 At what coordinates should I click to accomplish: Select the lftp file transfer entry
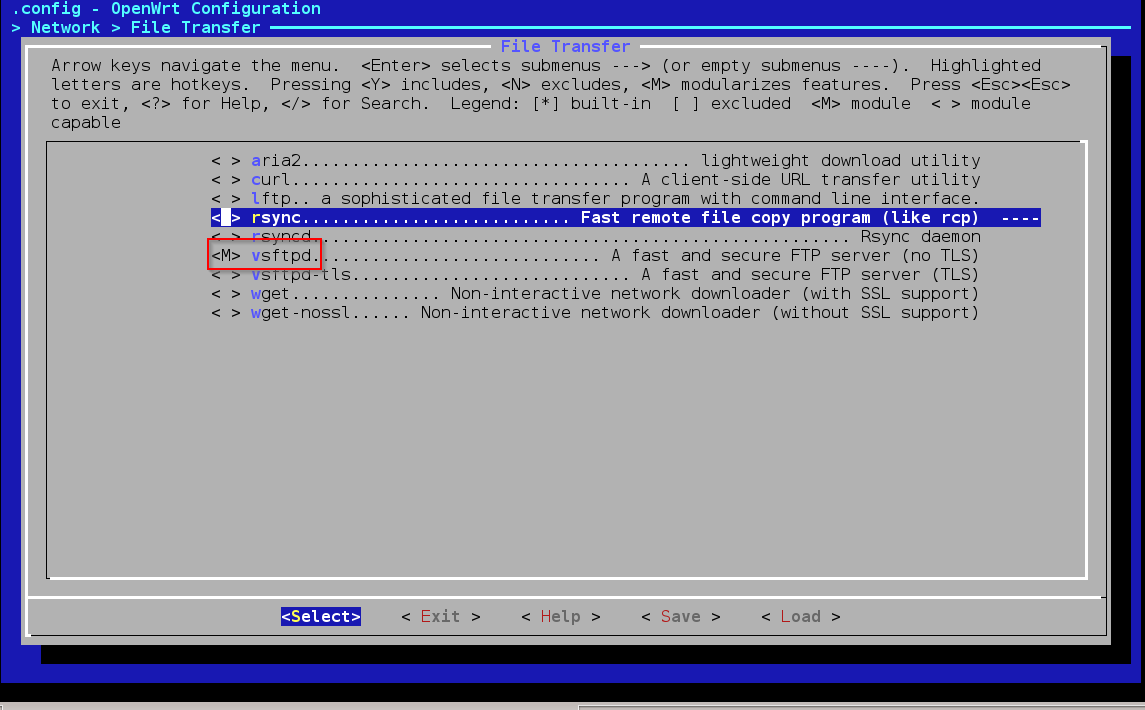615,199
